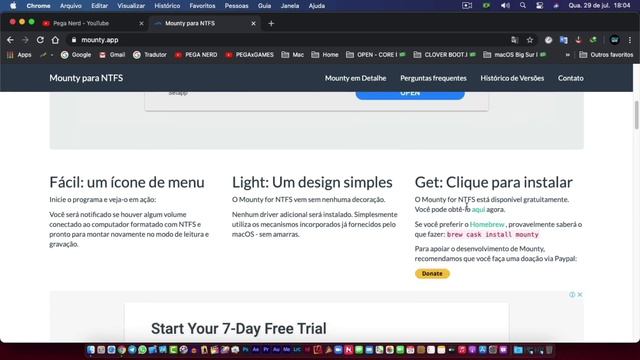Open the Favoritos menu
This screenshot has height=360, width=640.
(202, 6)
